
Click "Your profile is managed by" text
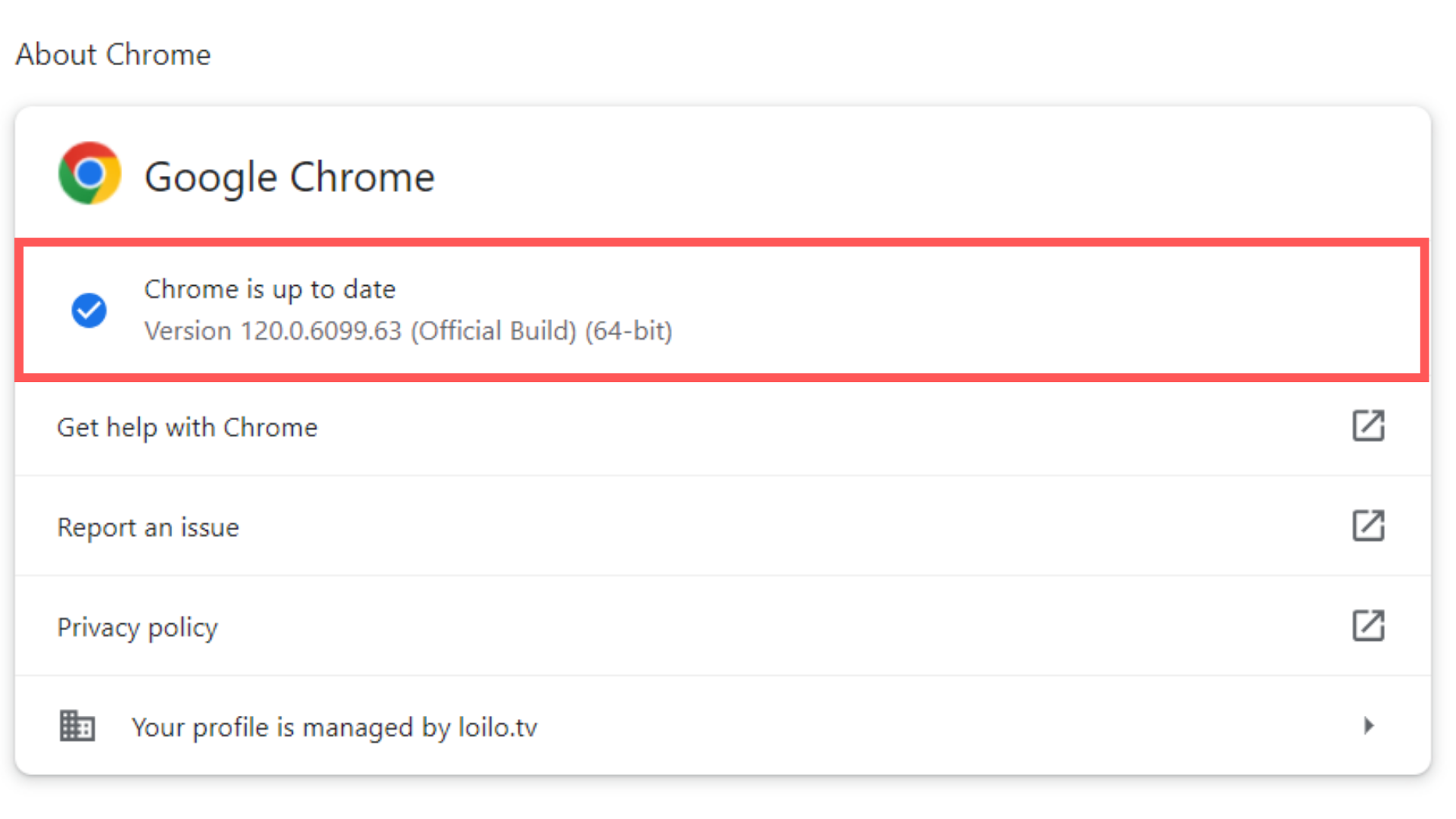point(291,728)
